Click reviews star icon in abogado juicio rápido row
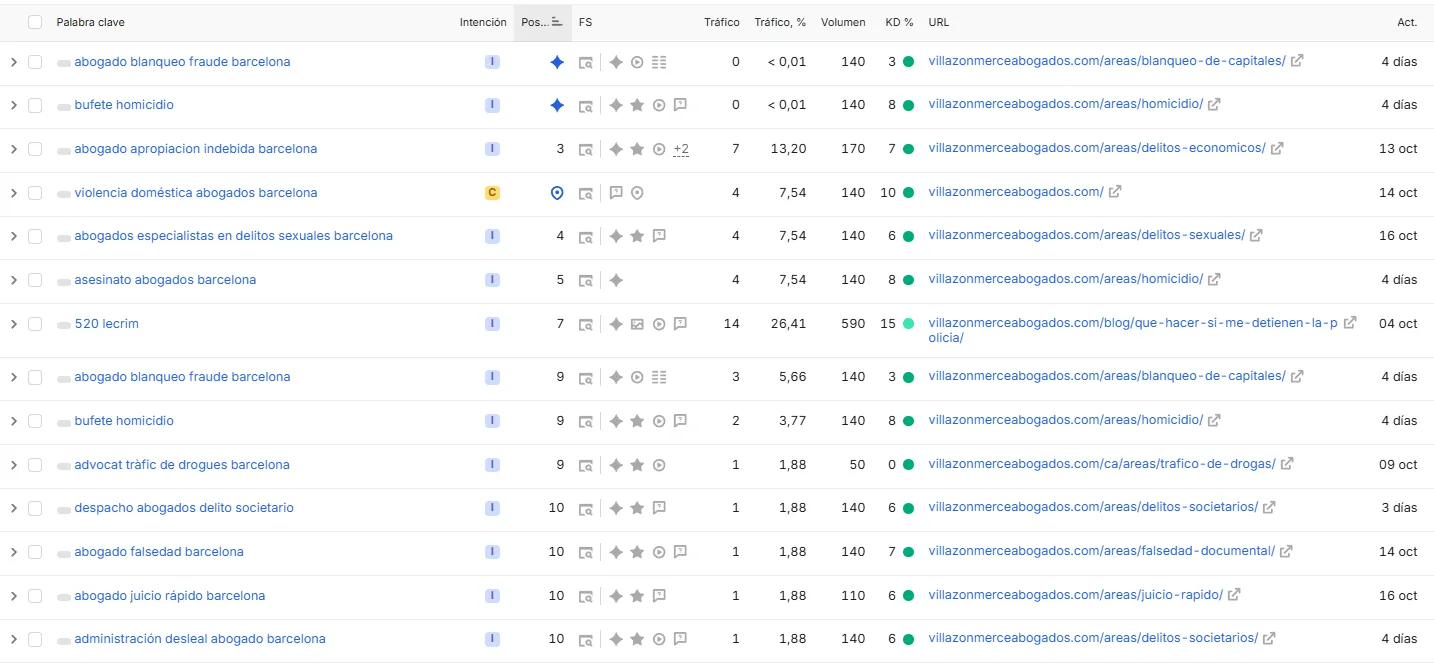Image resolution: width=1434 pixels, height=665 pixels. 637,596
